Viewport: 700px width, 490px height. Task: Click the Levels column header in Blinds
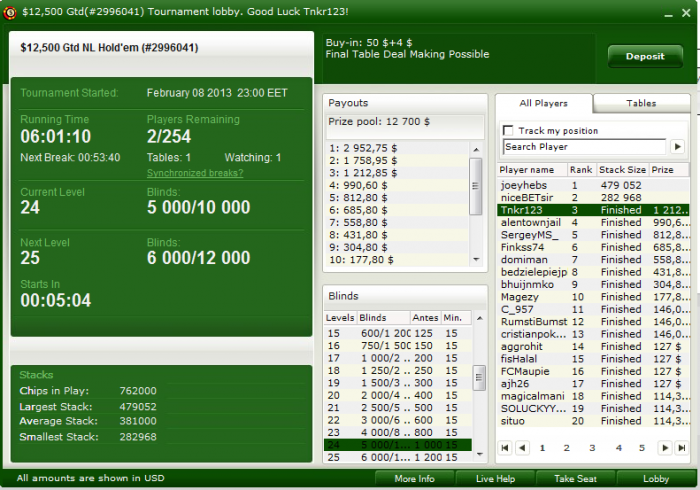tap(340, 318)
